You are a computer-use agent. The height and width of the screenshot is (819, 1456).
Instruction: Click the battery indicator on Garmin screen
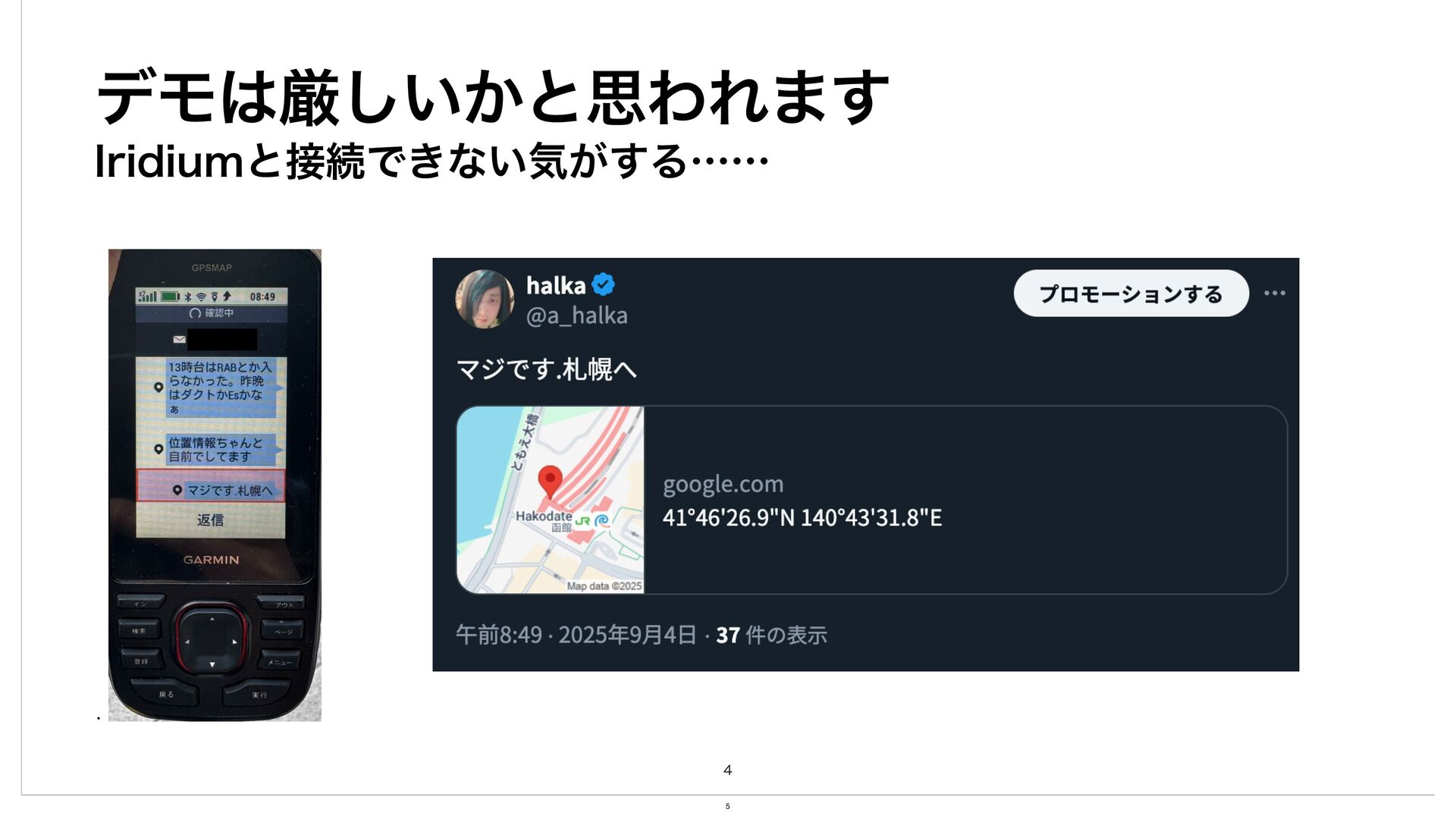coord(171,297)
